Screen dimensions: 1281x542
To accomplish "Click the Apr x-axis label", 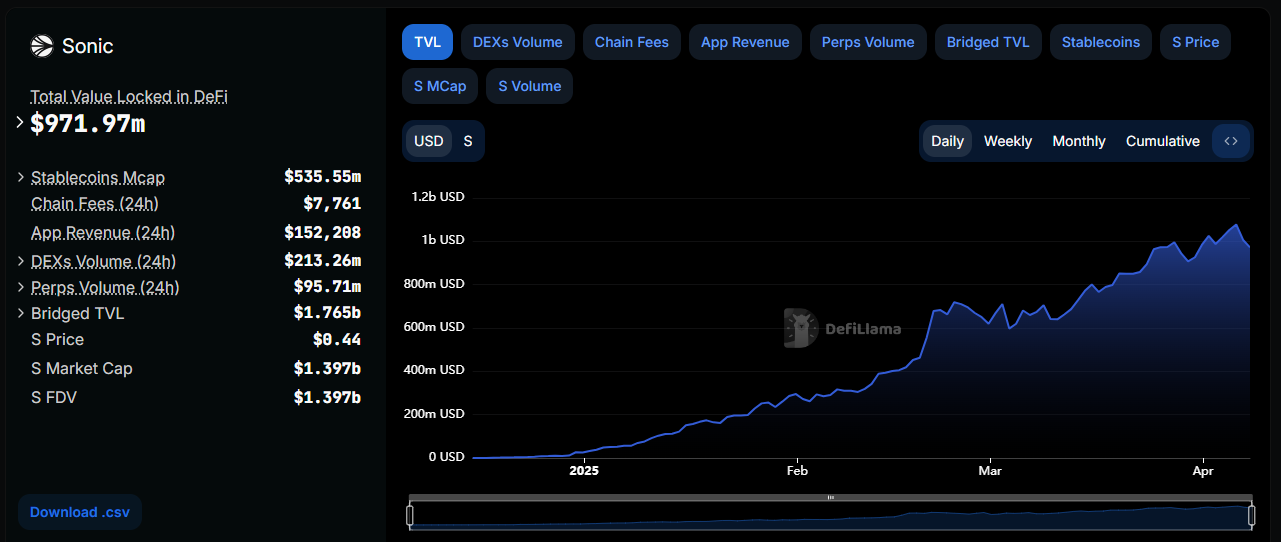I will click(1204, 470).
